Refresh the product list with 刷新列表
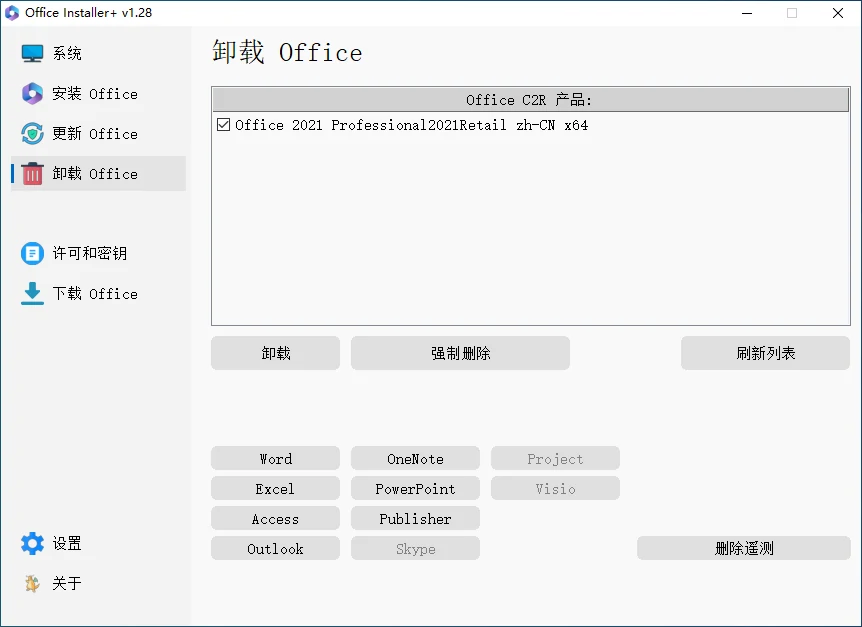Screen dimensions: 862x627 765,352
